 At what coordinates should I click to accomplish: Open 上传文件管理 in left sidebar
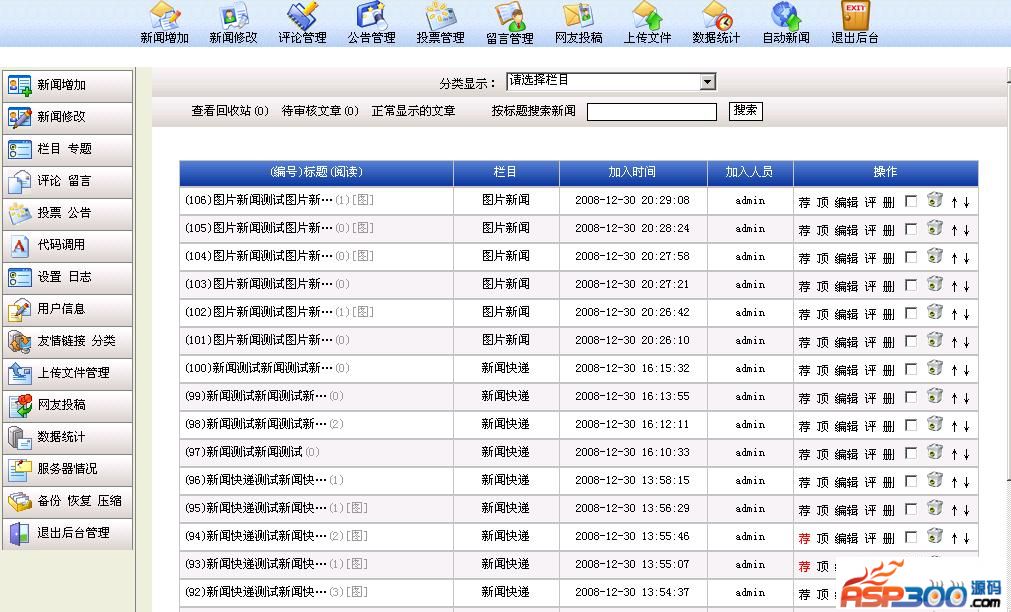67,373
